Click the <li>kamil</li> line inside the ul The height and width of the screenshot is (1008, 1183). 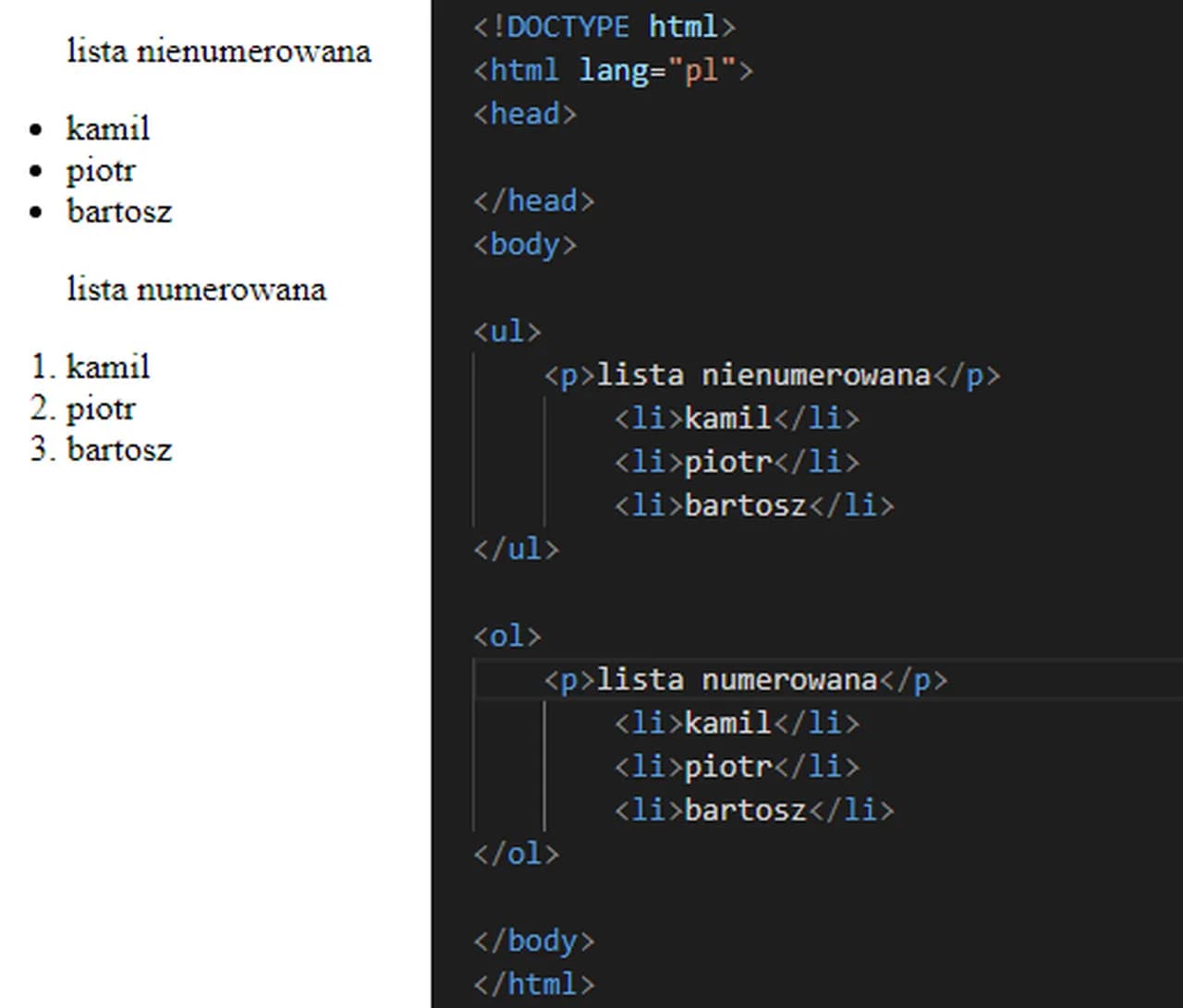coord(737,418)
